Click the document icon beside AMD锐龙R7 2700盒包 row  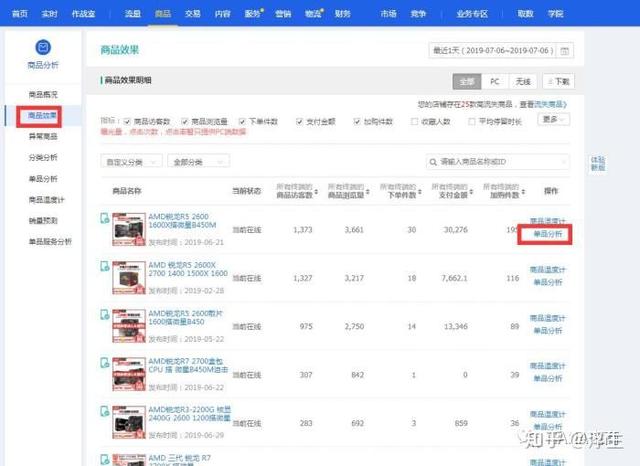(x=104, y=363)
